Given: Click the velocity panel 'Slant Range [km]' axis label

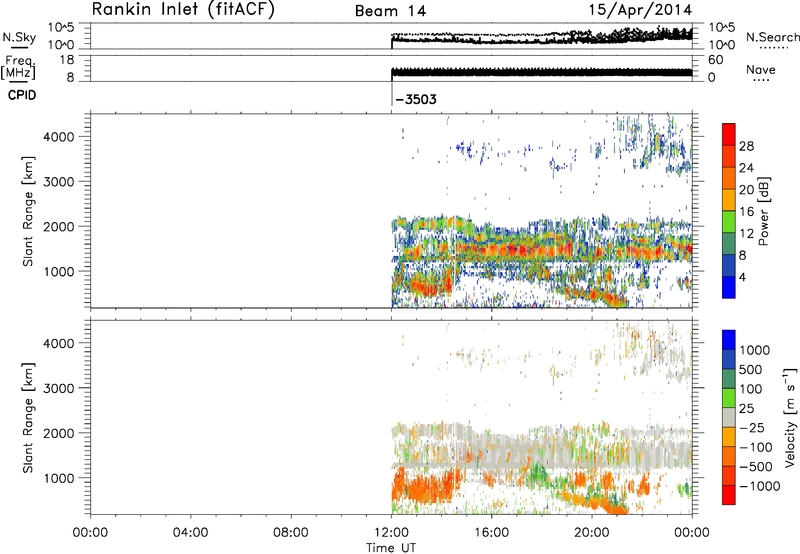Looking at the screenshot, I should tap(28, 418).
